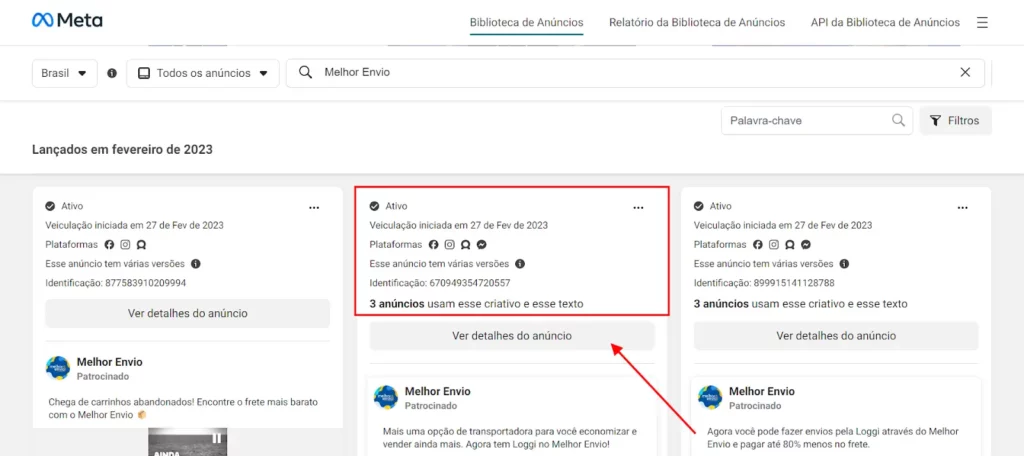Click Audience Network icon on ad 670949354720557
The width and height of the screenshot is (1024, 456).
click(x=466, y=245)
